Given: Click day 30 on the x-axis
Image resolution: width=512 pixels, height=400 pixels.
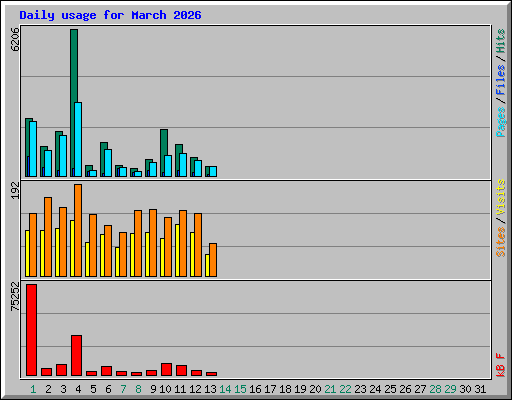Looking at the screenshot, I should tap(465, 389).
